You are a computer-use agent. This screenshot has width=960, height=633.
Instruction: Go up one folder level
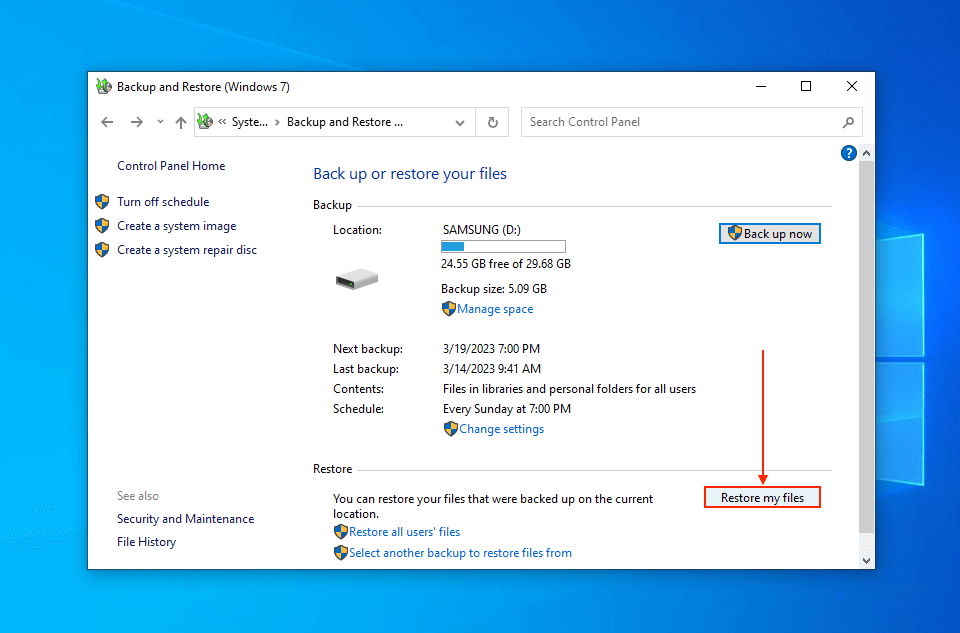point(181,122)
